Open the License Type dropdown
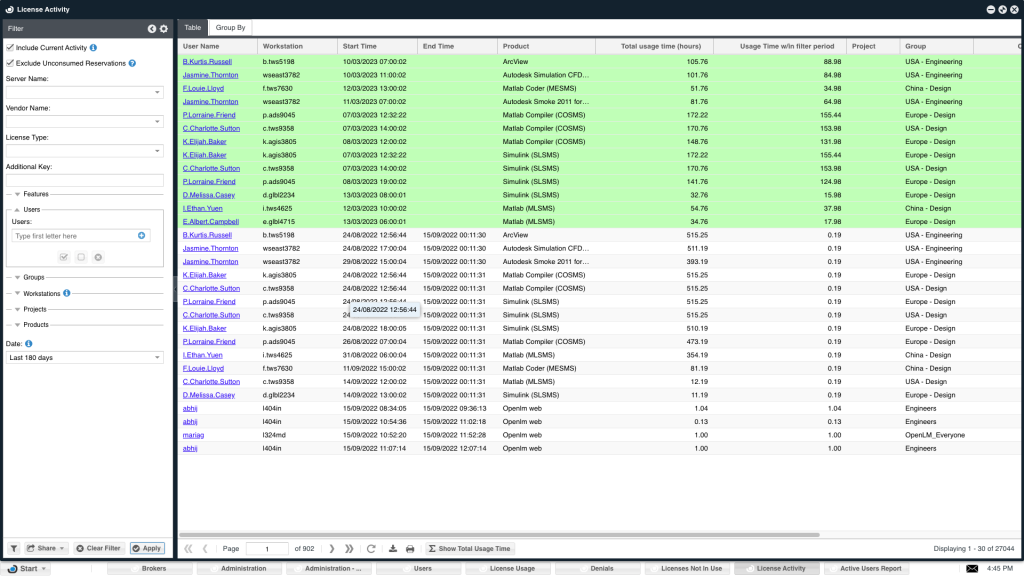Image resolution: width=1024 pixels, height=576 pixels. coord(85,151)
